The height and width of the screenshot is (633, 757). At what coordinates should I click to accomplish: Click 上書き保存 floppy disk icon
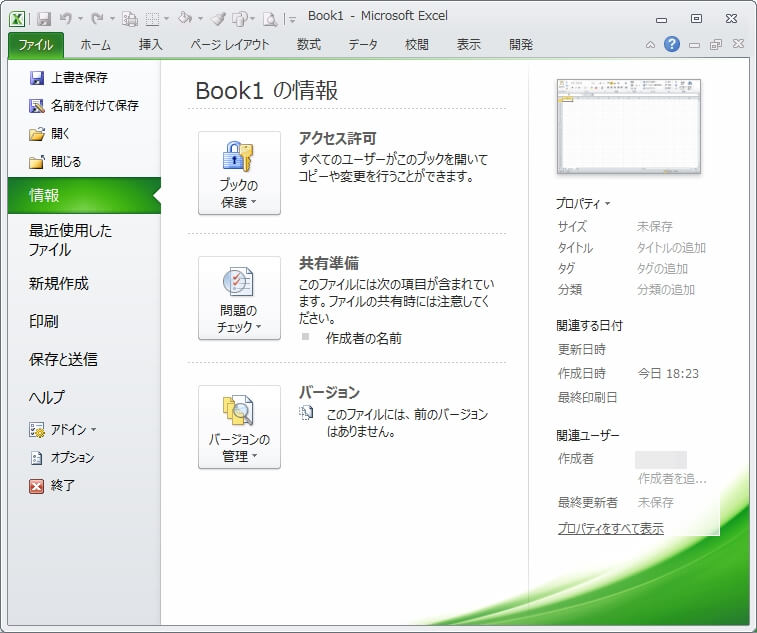coord(37,78)
